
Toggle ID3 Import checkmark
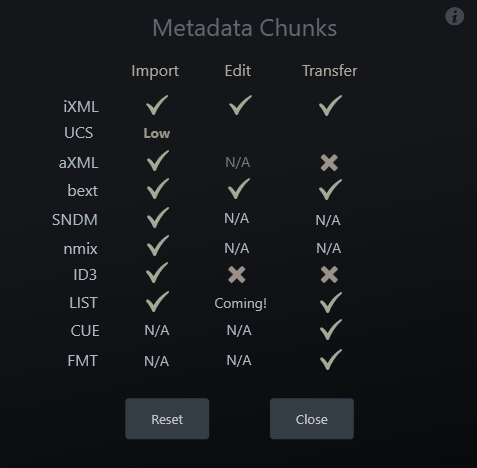(x=157, y=273)
